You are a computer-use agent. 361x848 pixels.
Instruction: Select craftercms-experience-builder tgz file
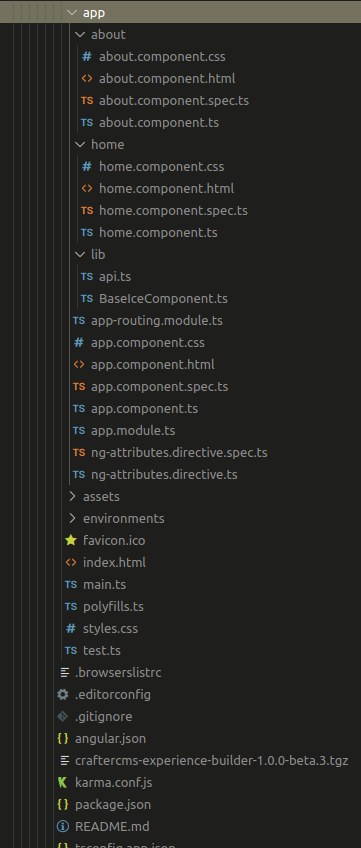tap(211, 761)
